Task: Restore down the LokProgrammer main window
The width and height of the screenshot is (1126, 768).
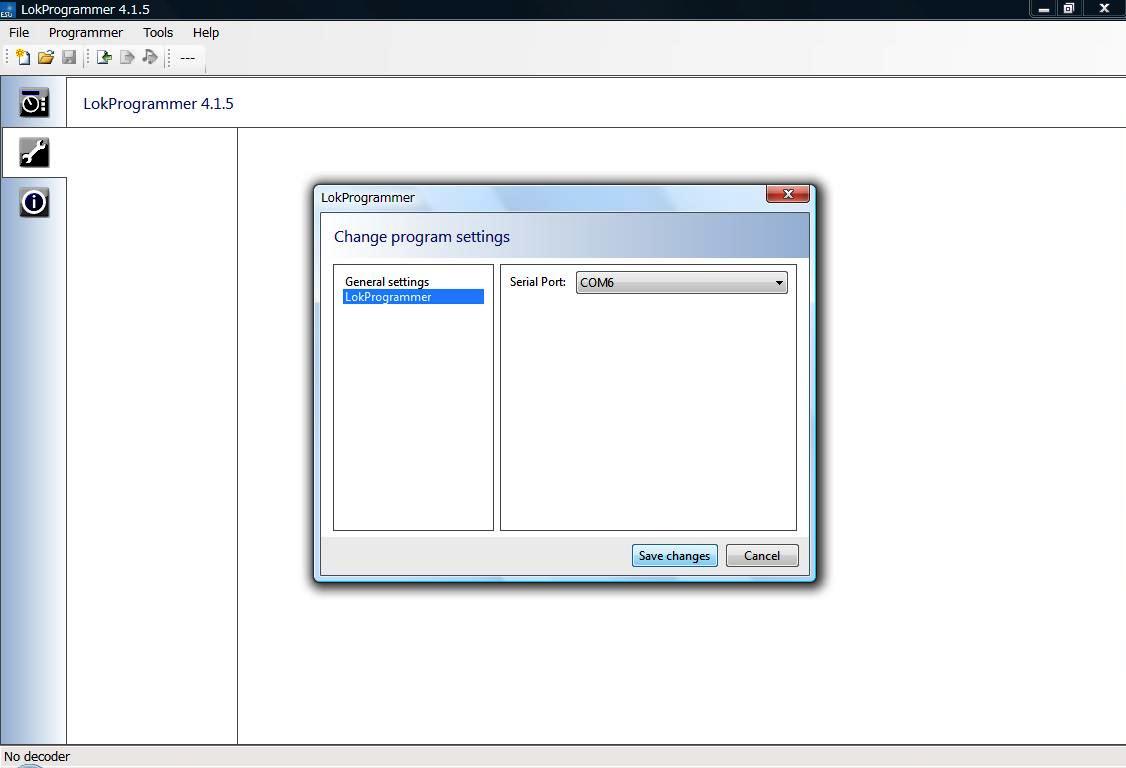Action: [x=1069, y=9]
